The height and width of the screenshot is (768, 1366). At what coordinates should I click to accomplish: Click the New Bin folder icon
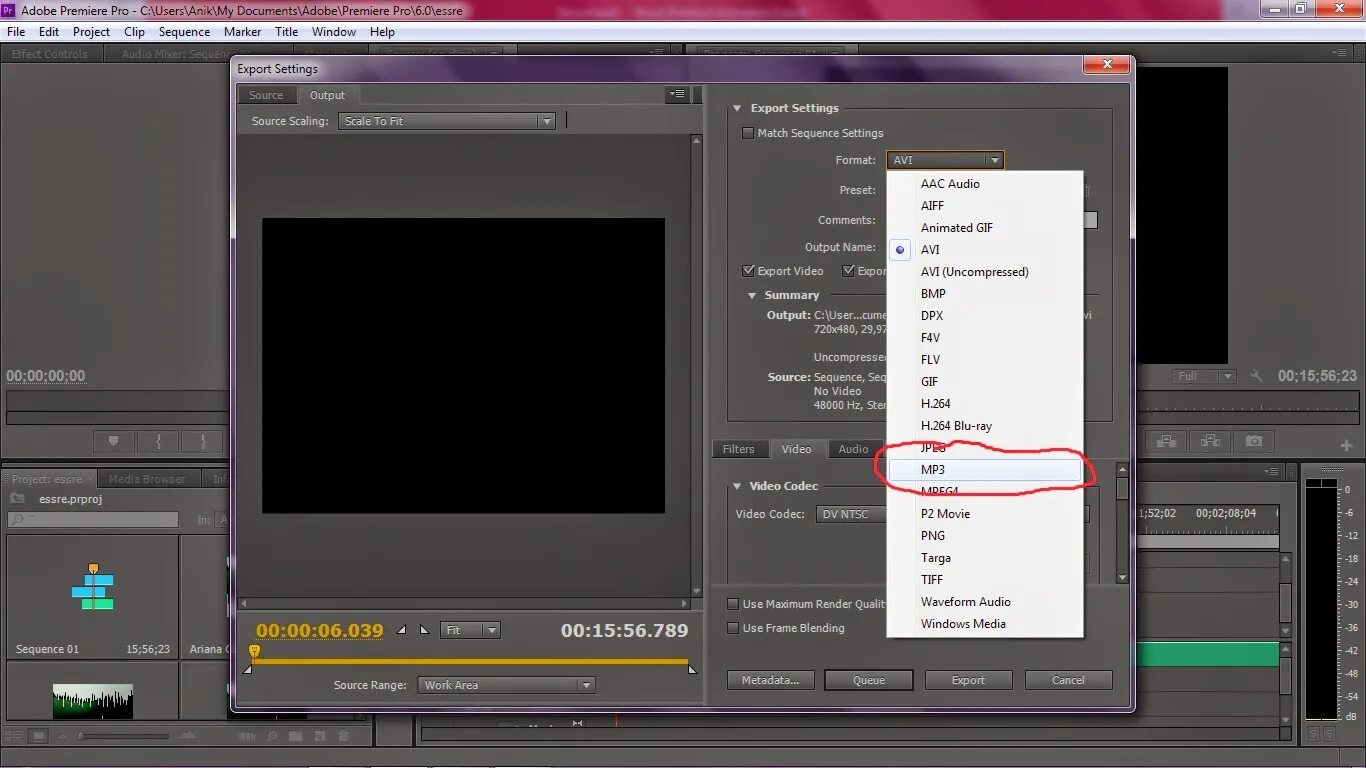click(297, 736)
